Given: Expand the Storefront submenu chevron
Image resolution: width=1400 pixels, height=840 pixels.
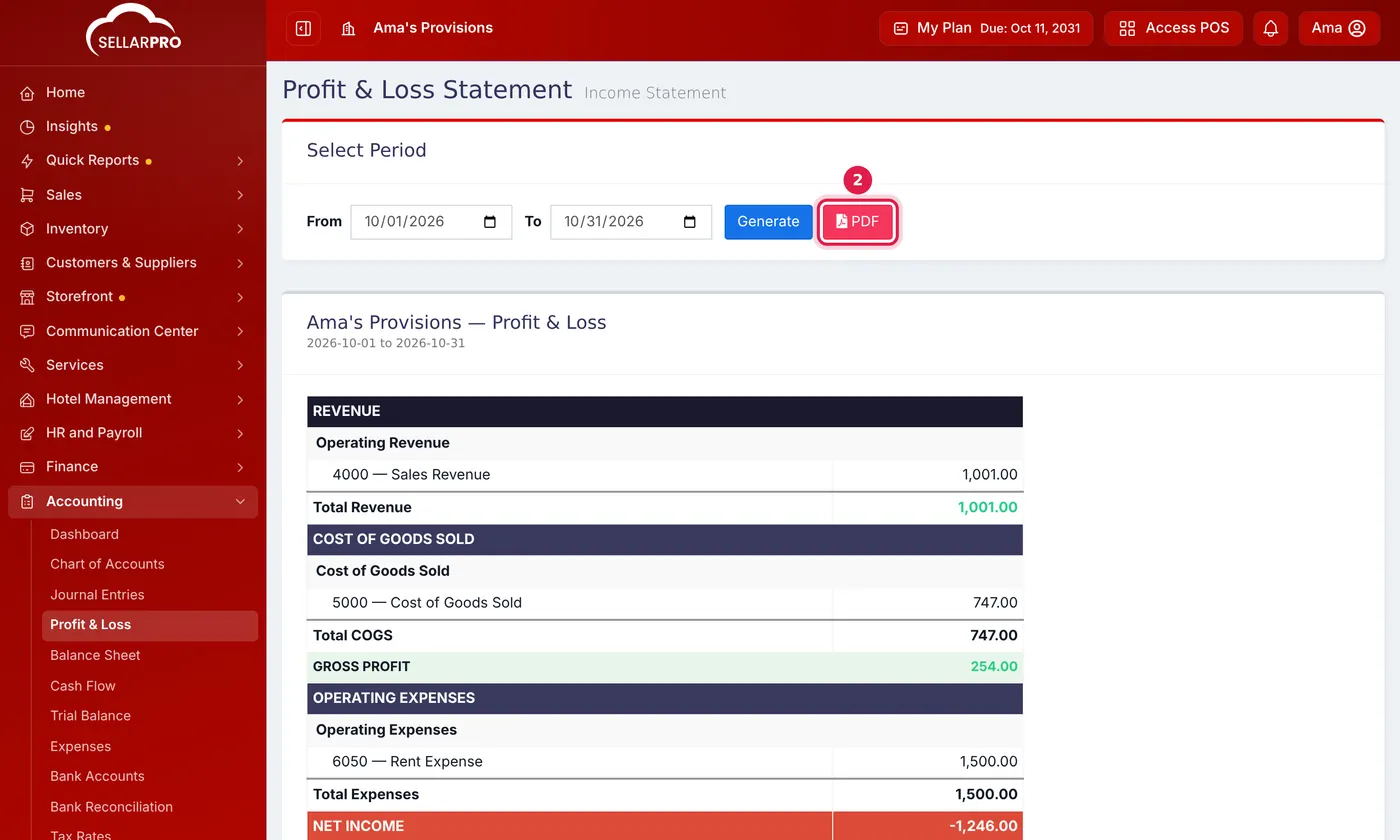Looking at the screenshot, I should pos(240,297).
